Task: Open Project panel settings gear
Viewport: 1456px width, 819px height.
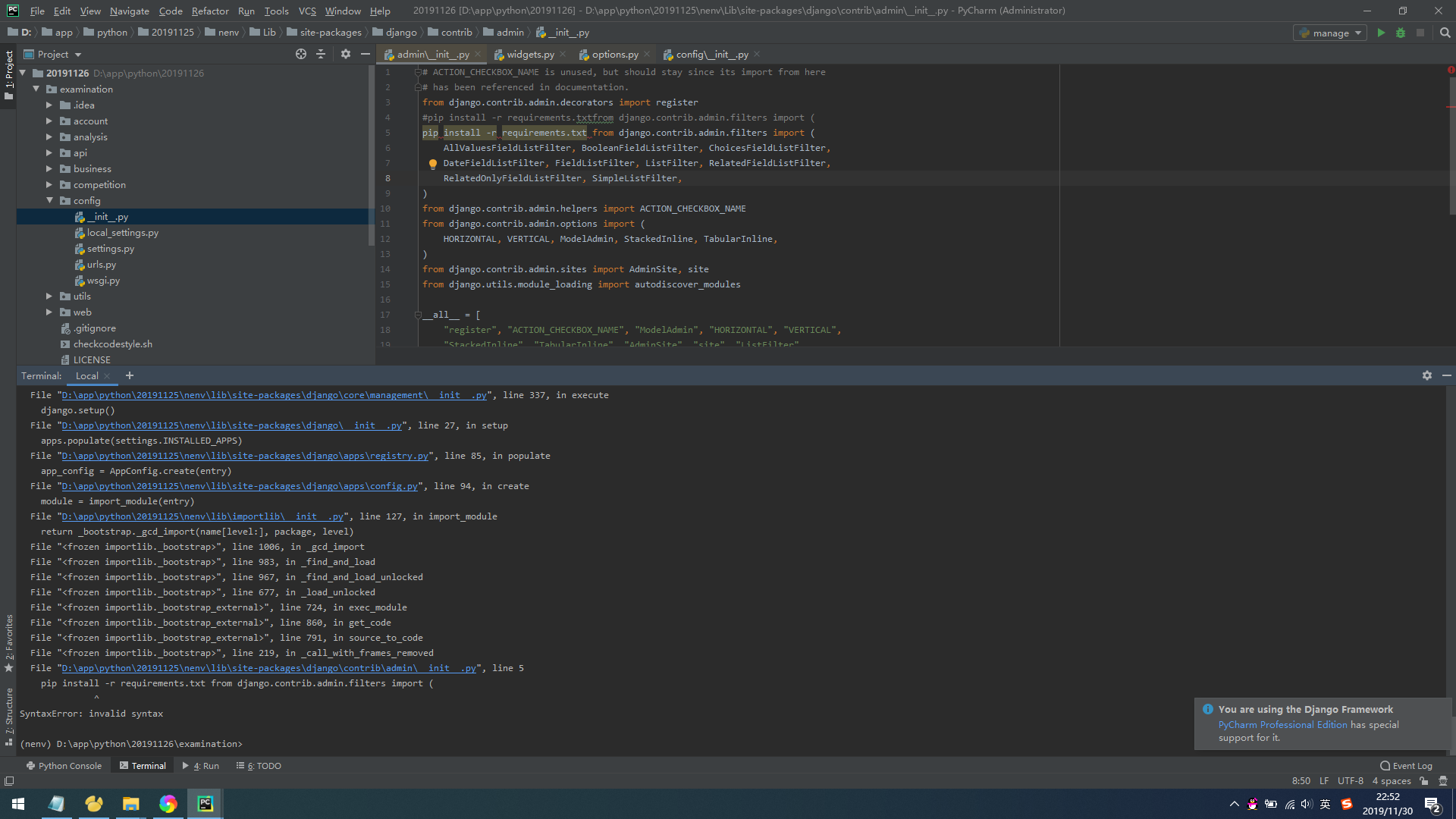Action: pos(346,54)
